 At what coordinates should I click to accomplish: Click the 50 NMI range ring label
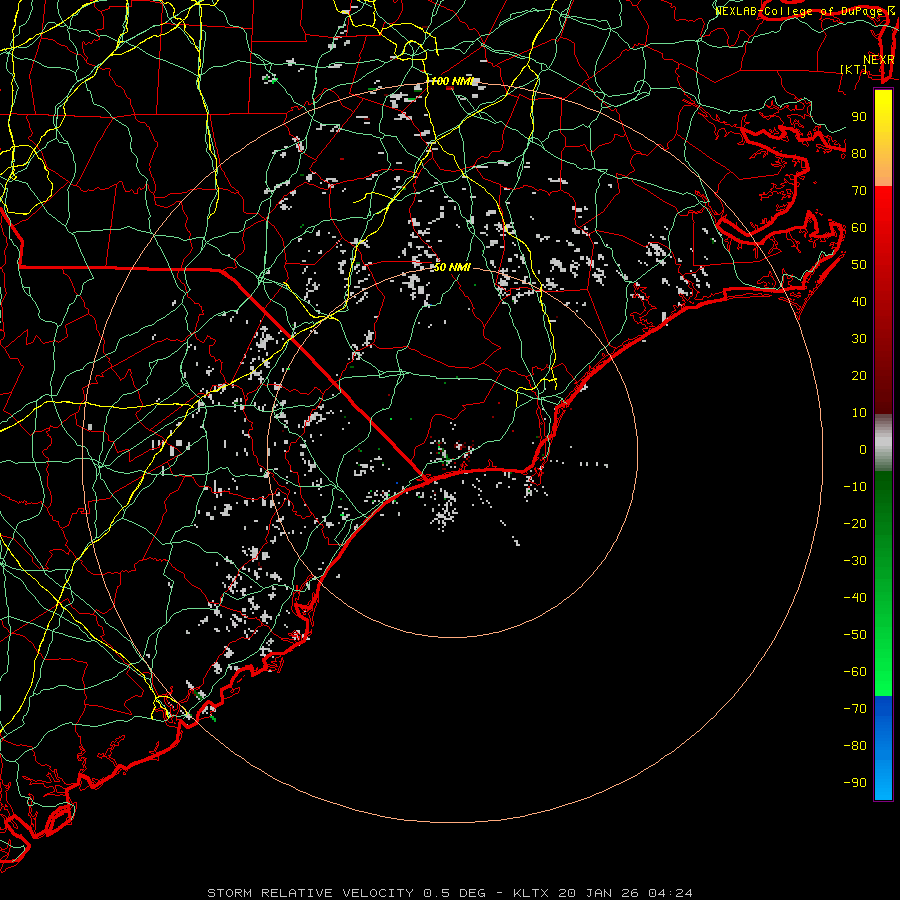tap(451, 267)
